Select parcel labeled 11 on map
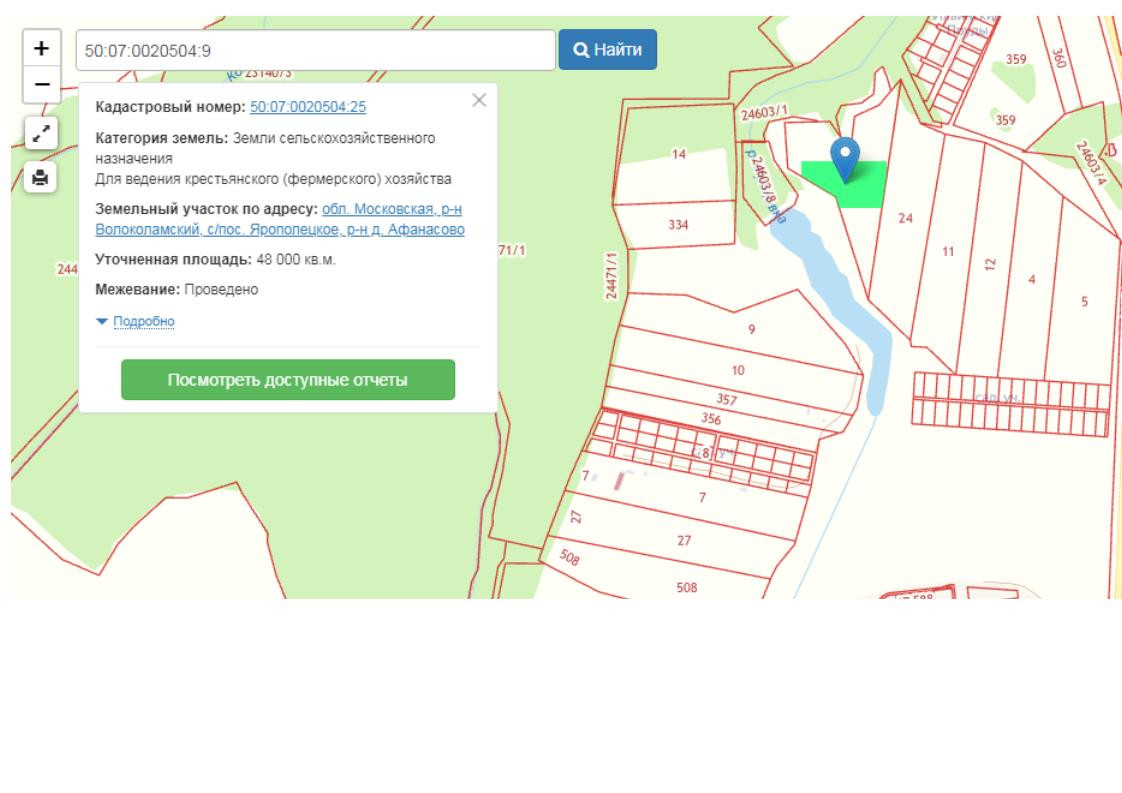 point(948,251)
